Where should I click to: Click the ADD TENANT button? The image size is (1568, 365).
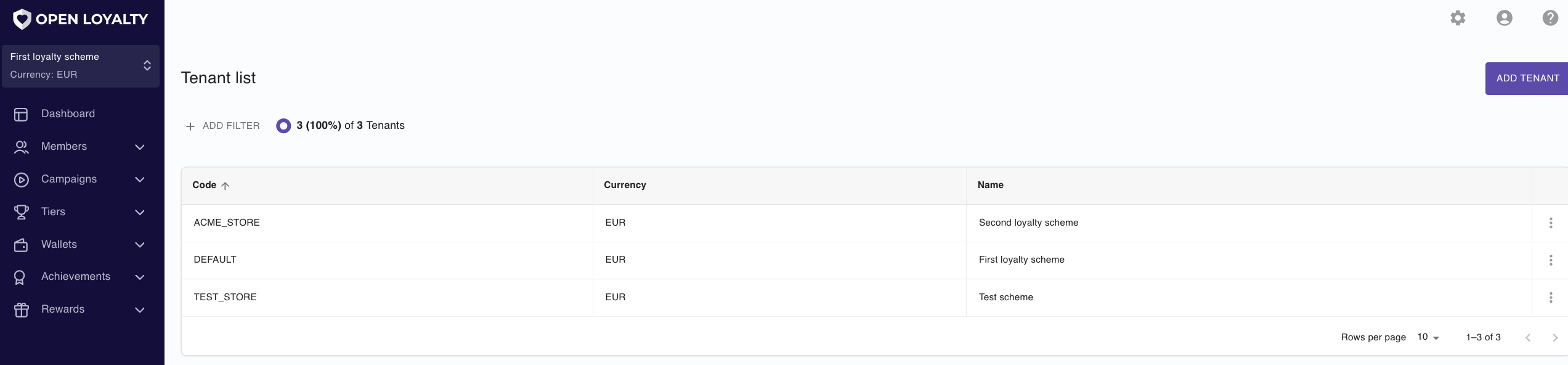[x=1527, y=78]
